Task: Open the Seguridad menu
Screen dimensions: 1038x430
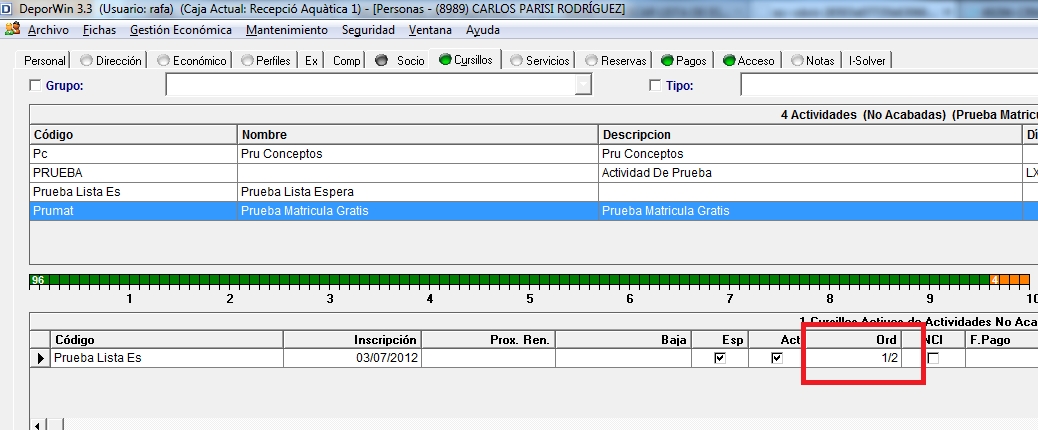Action: pyautogui.click(x=368, y=30)
